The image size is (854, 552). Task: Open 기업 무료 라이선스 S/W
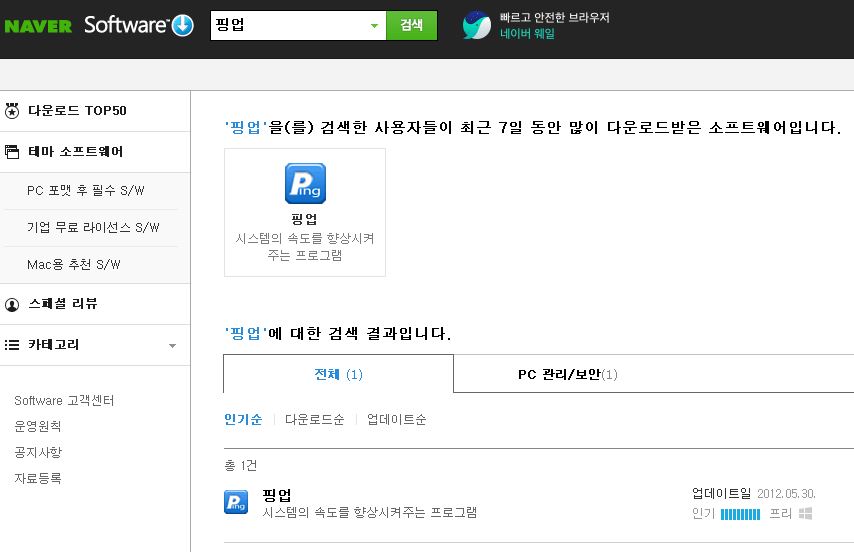[x=93, y=228]
